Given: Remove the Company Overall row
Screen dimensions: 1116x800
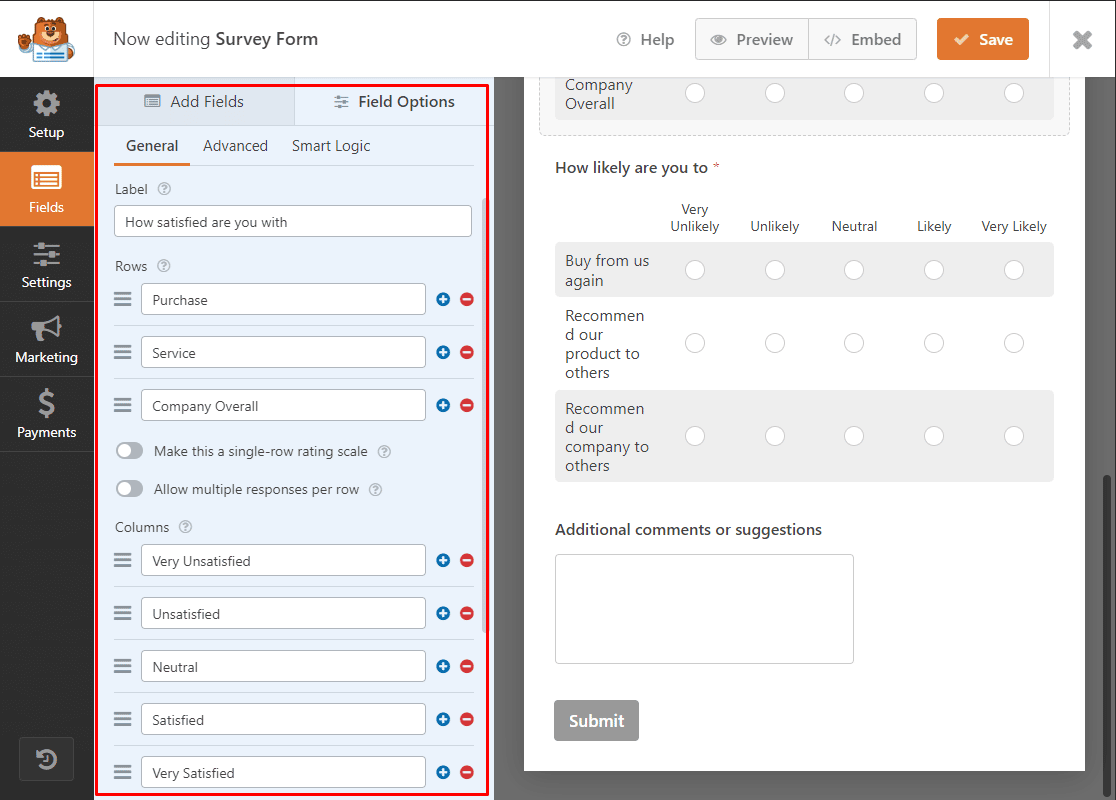Looking at the screenshot, I should coord(467,405).
